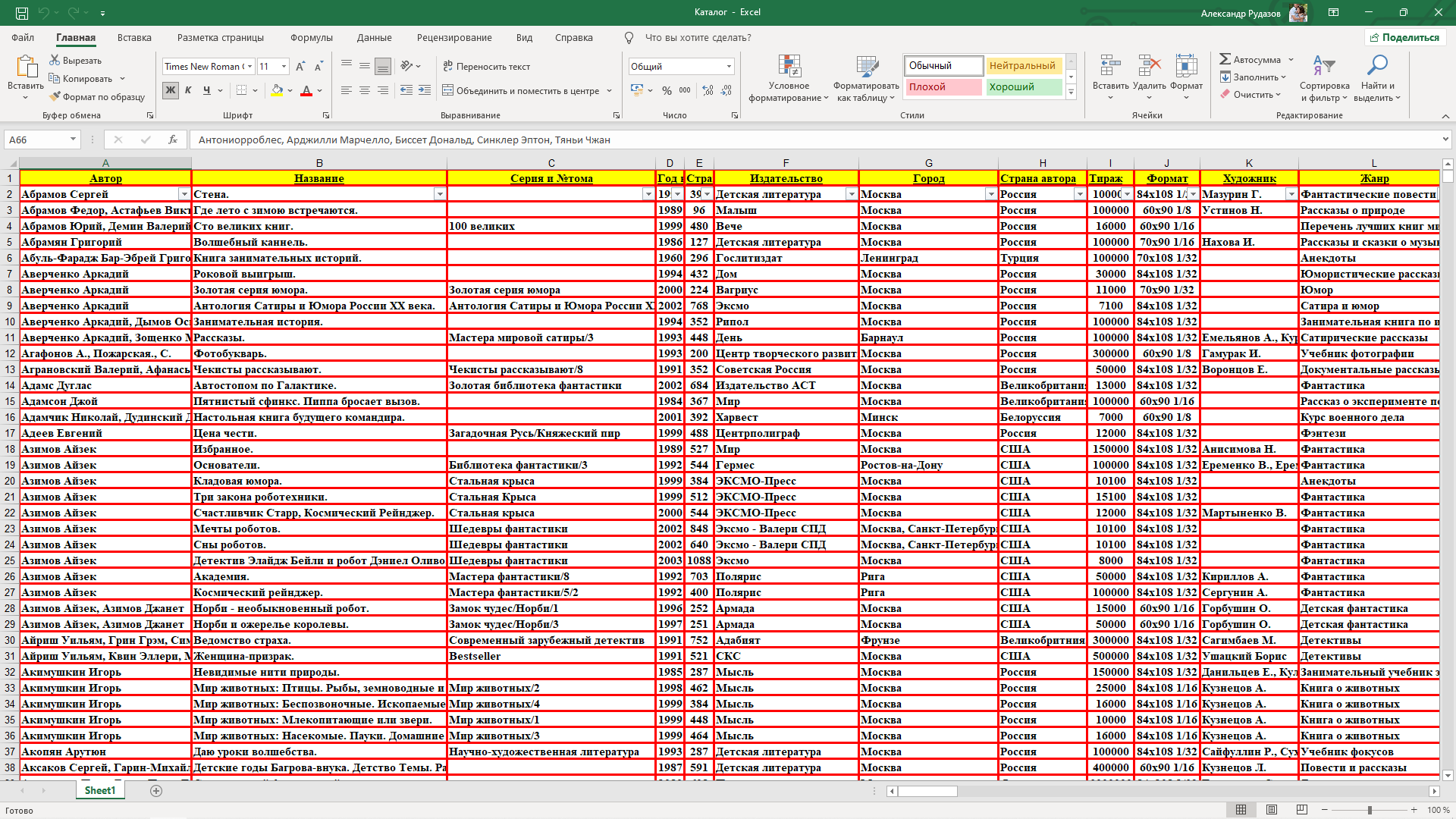Open the font size dropdown showing 11
This screenshot has height=819, width=1456.
pyautogui.click(x=284, y=67)
